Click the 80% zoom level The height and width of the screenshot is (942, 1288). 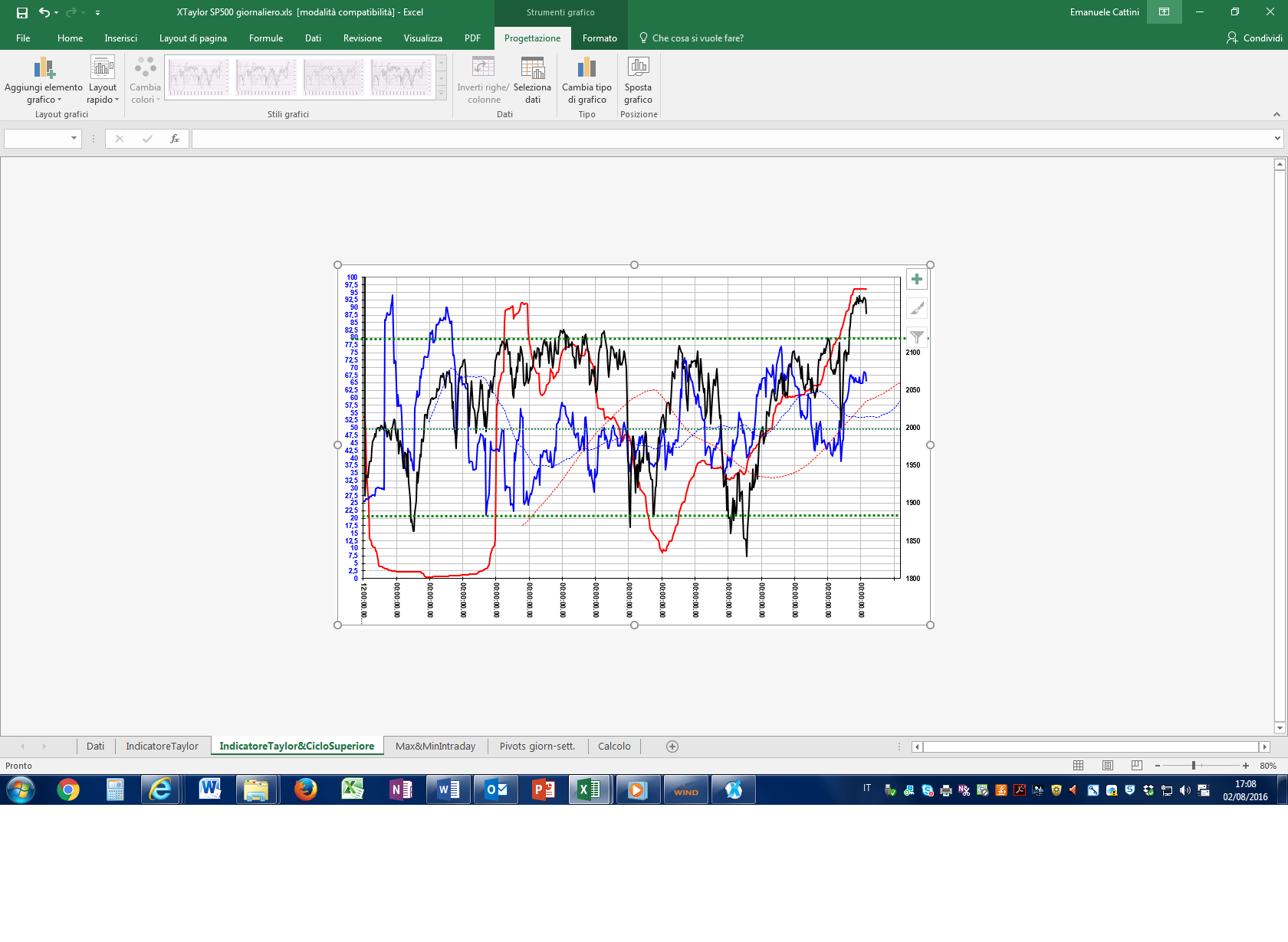tap(1268, 766)
